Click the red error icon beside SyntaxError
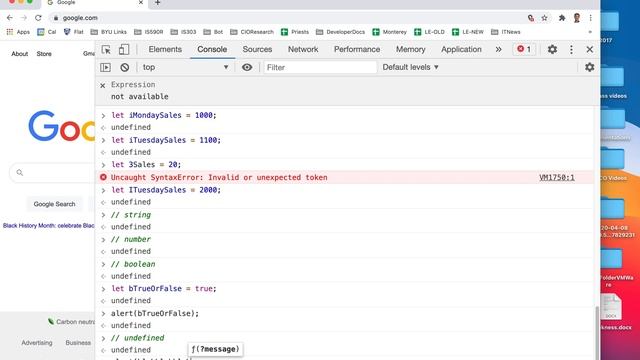 pyautogui.click(x=103, y=177)
